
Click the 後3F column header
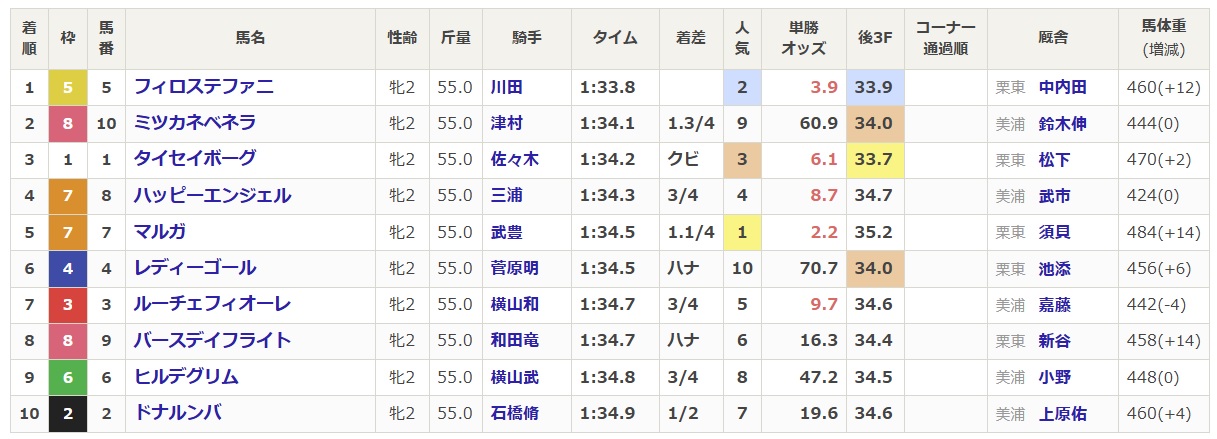(x=875, y=39)
